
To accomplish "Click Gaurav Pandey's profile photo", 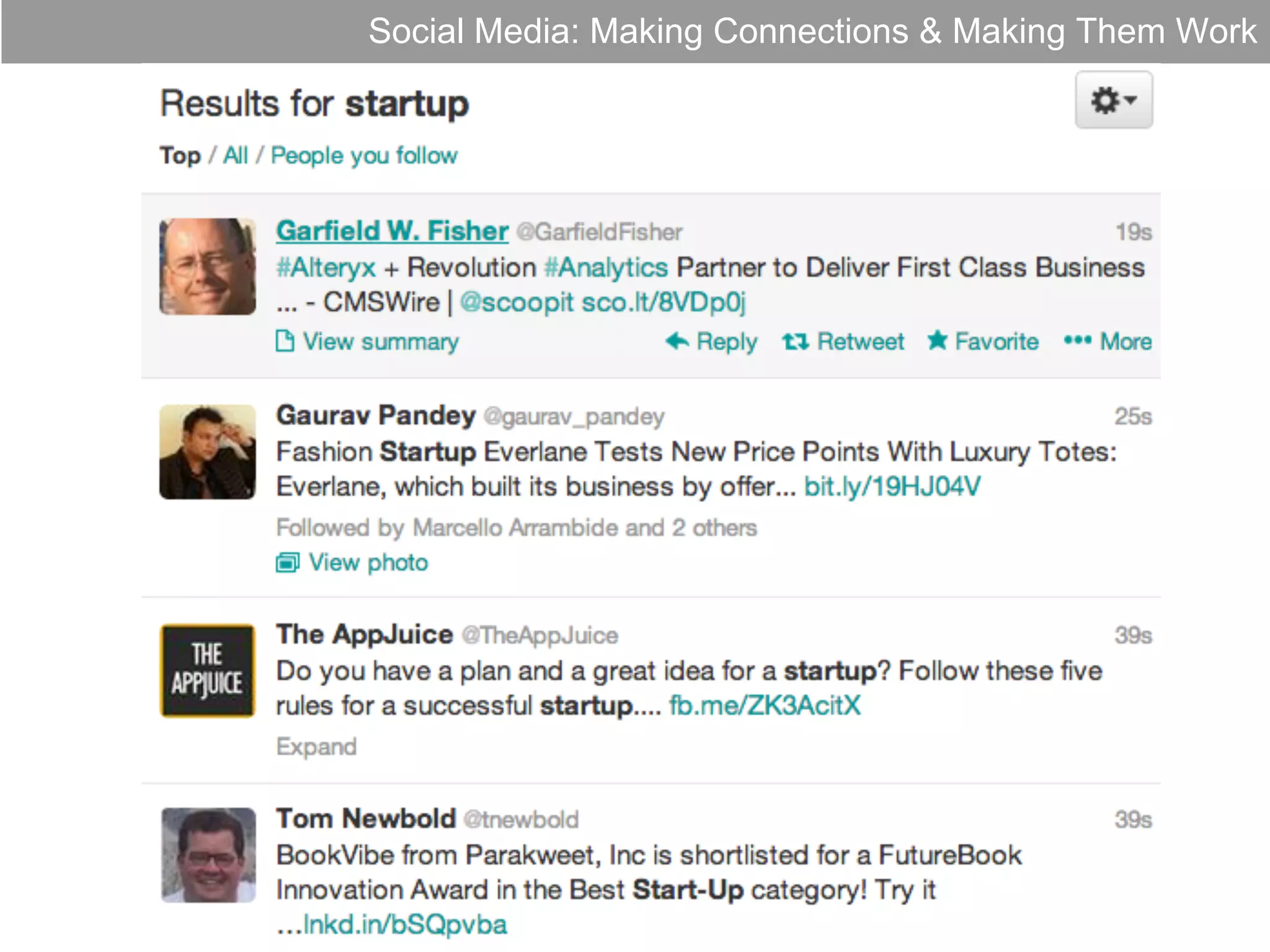I will 207,452.
